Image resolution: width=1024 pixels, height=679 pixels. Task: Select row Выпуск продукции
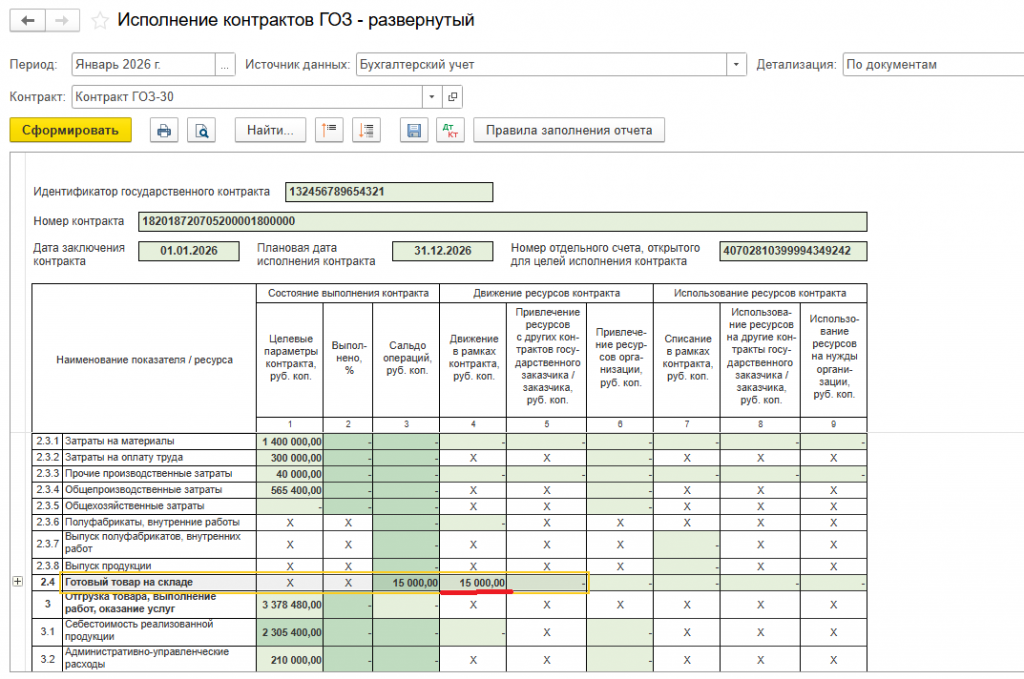pyautogui.click(x=159, y=566)
